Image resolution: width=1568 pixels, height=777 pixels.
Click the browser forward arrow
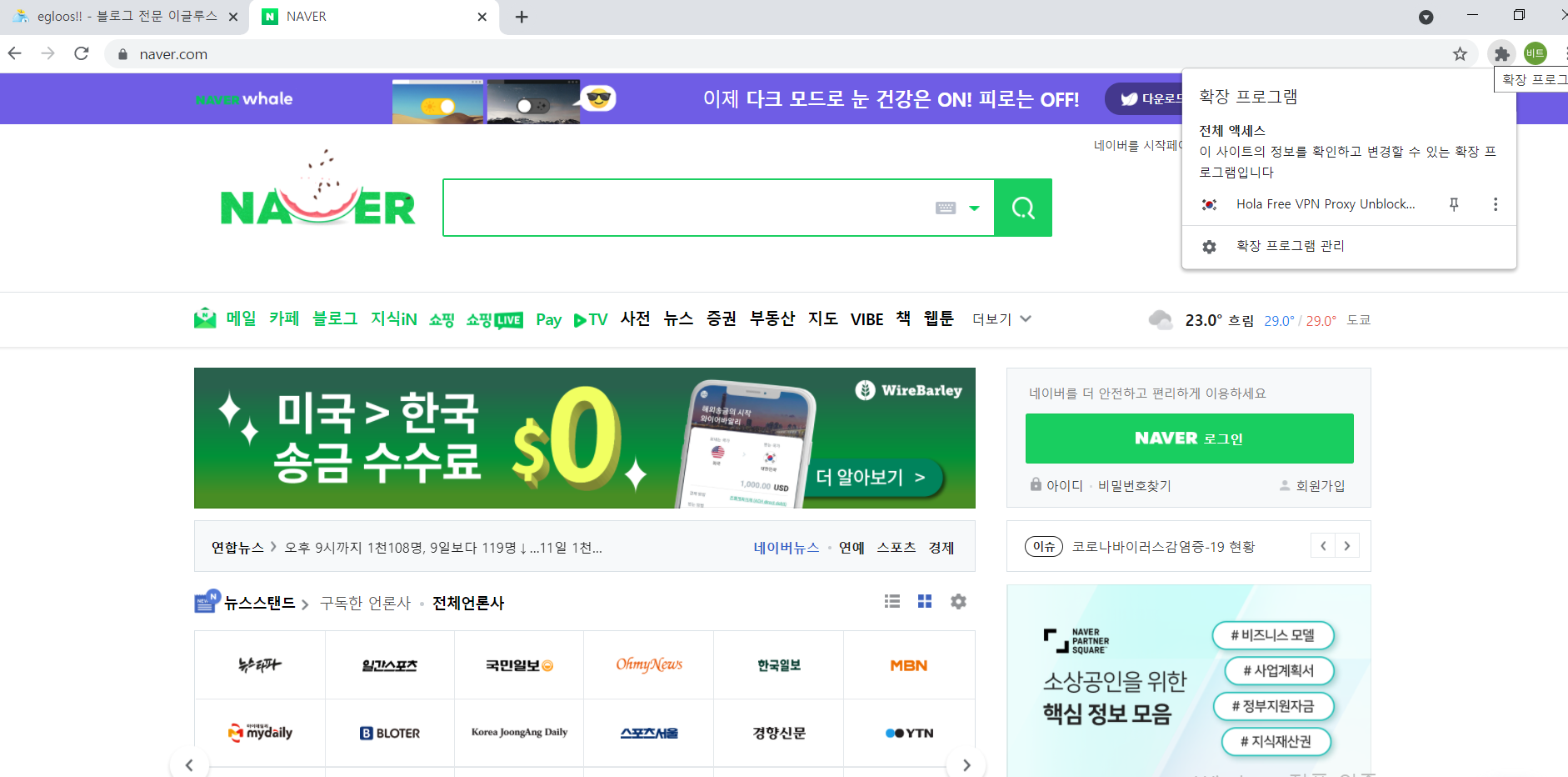(x=48, y=53)
